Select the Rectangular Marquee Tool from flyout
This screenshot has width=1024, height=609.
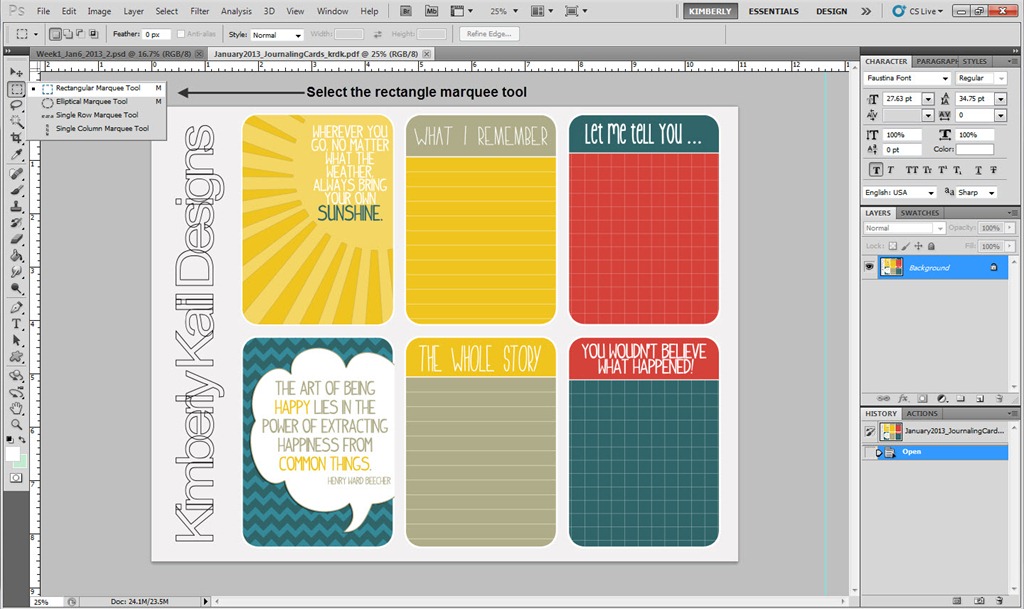click(97, 88)
